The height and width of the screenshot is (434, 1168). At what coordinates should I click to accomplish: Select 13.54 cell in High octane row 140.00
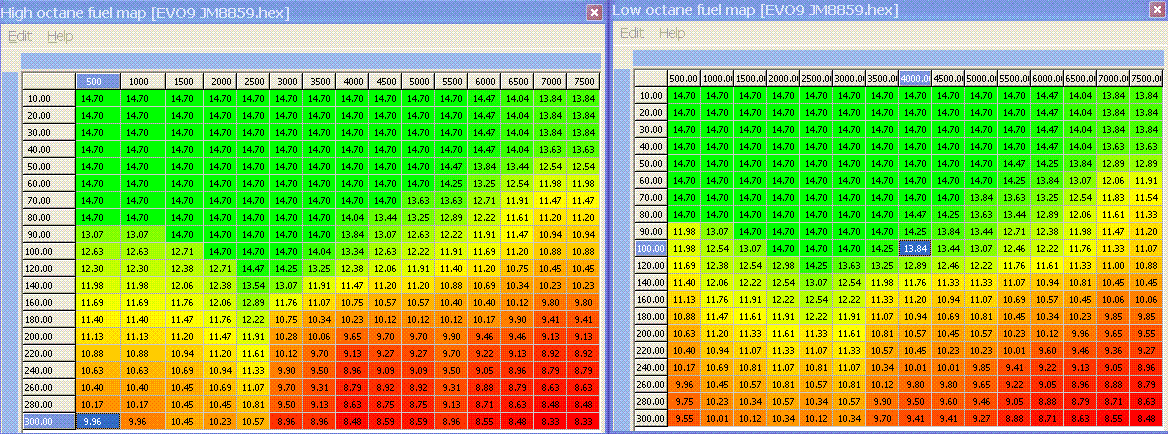(x=253, y=285)
